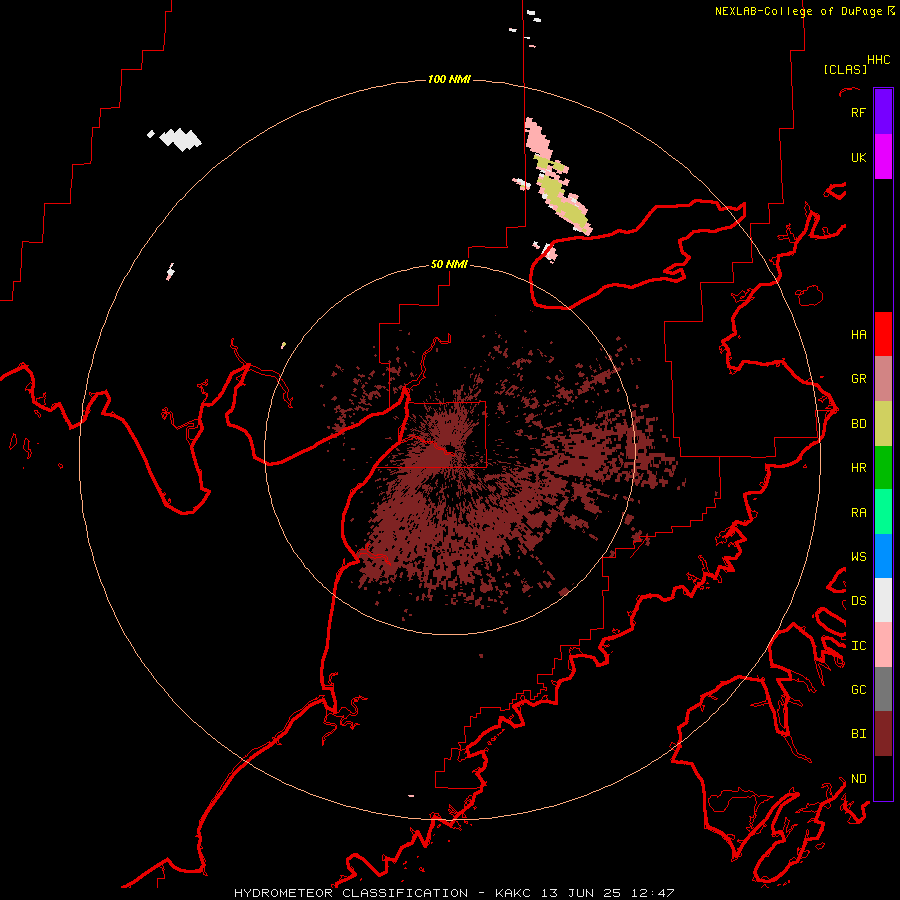The height and width of the screenshot is (900, 900).
Task: Click the "HHC" product label
Action: (x=878, y=60)
